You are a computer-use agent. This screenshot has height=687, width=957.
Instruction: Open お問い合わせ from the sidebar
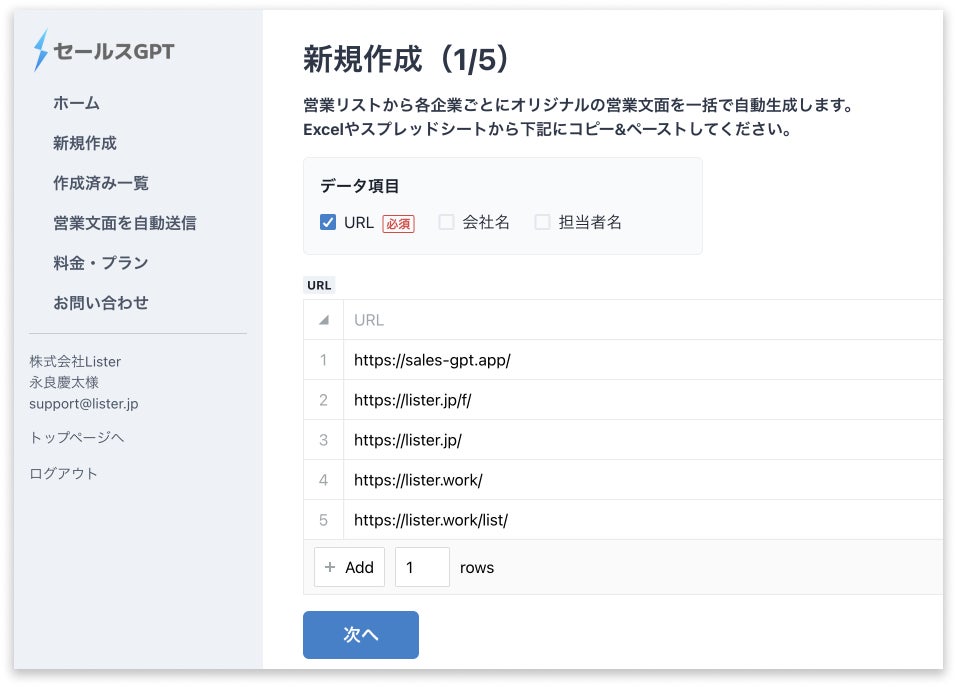point(101,303)
